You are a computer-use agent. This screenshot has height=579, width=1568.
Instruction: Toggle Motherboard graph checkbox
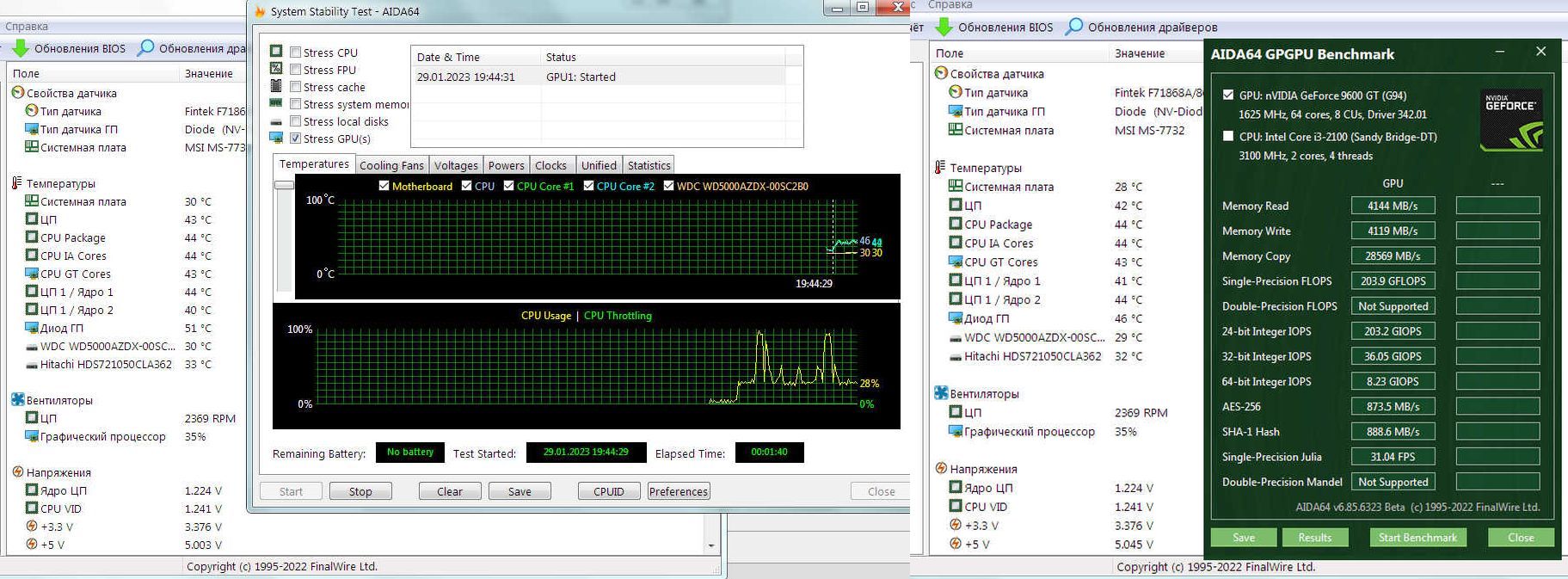click(384, 186)
